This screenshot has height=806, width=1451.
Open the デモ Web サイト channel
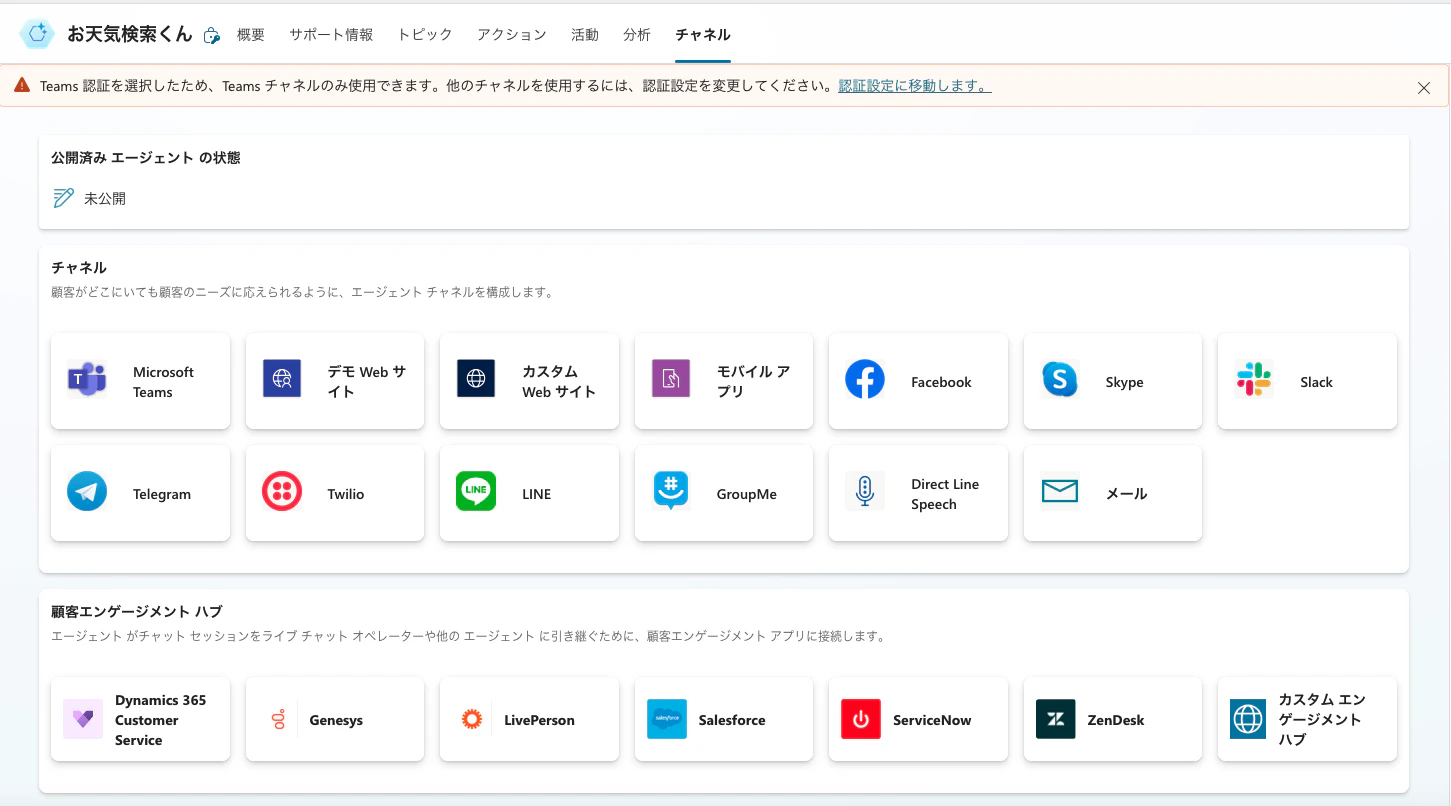pyautogui.click(x=334, y=381)
